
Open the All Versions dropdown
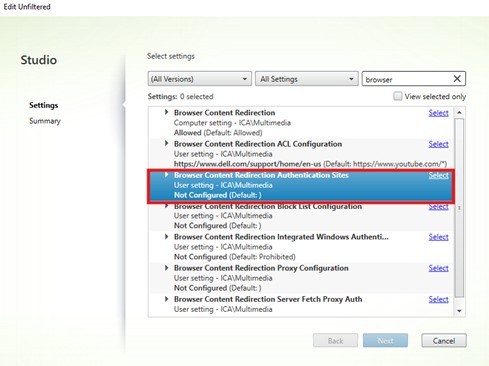(200, 79)
